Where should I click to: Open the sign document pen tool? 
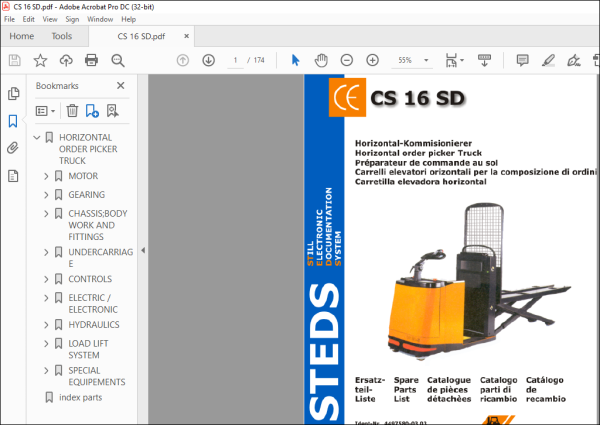(x=574, y=60)
